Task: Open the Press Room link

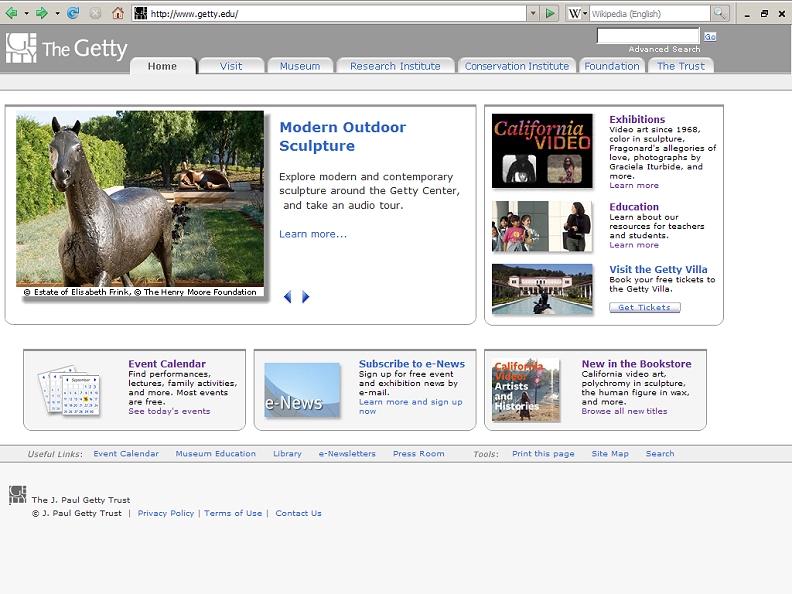Action: pos(419,454)
